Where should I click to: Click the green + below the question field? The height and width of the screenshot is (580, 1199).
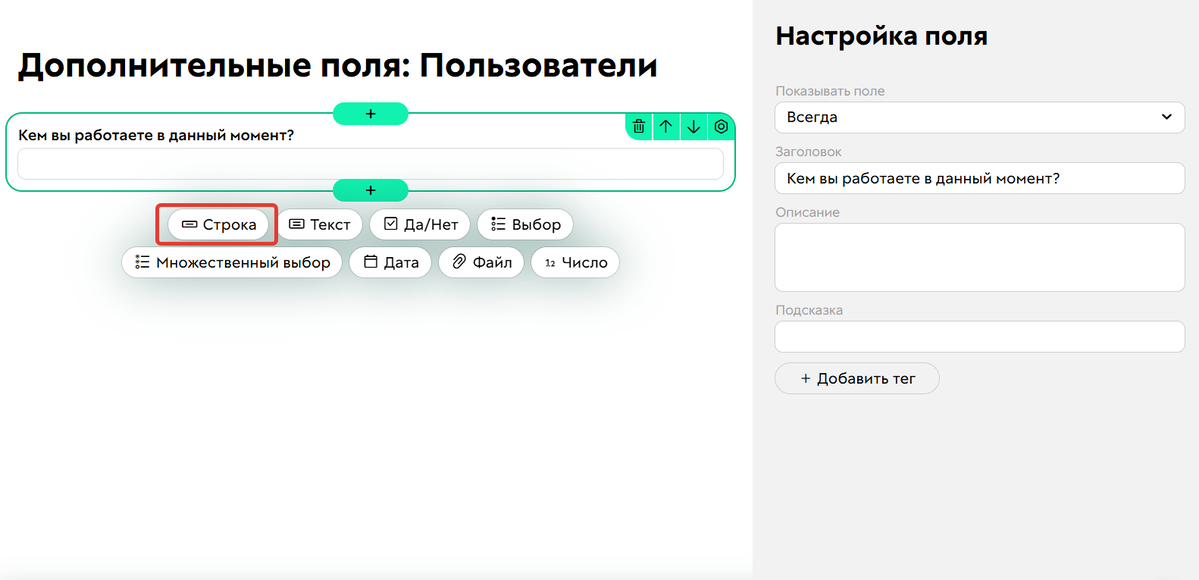370,190
